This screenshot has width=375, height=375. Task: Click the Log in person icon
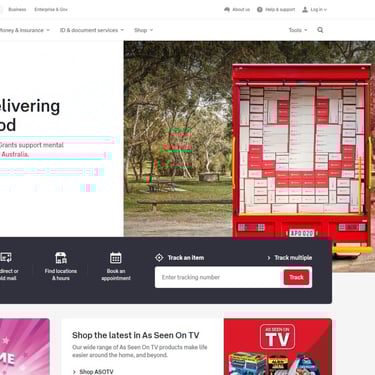[305, 9]
